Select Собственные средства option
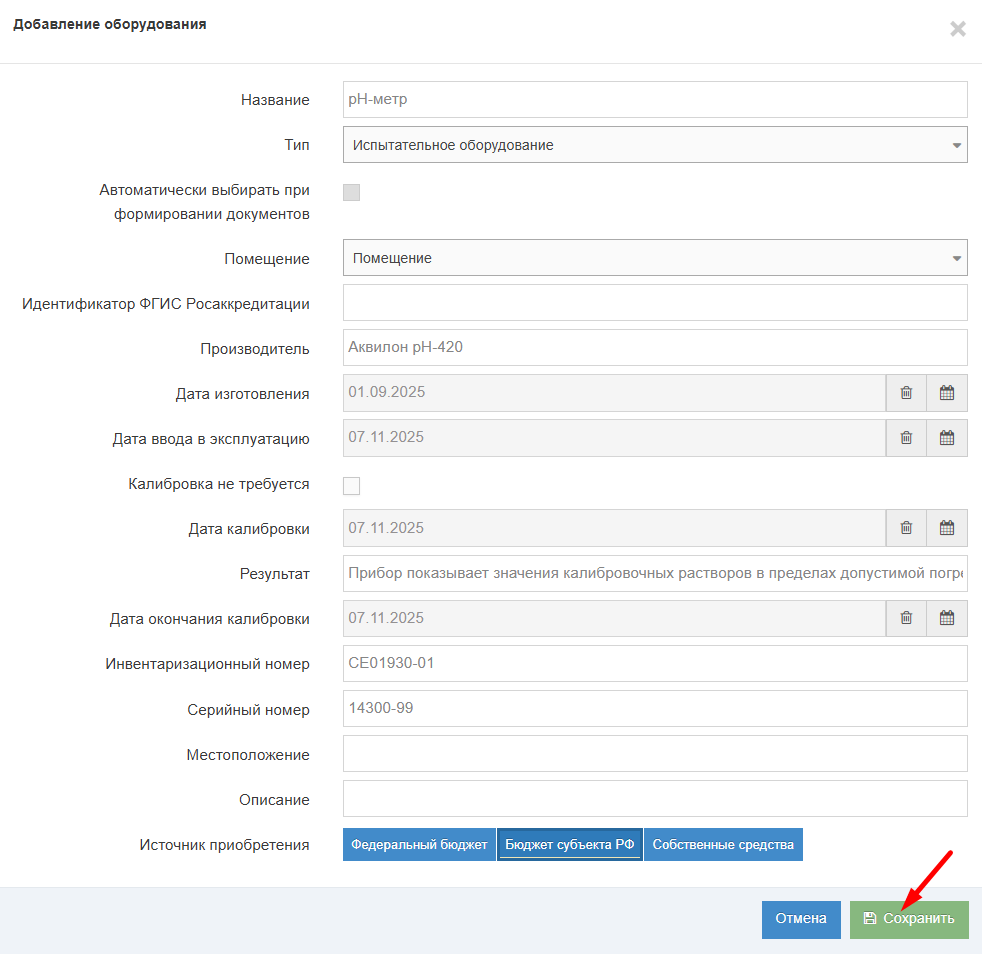982x954 pixels. (x=723, y=844)
